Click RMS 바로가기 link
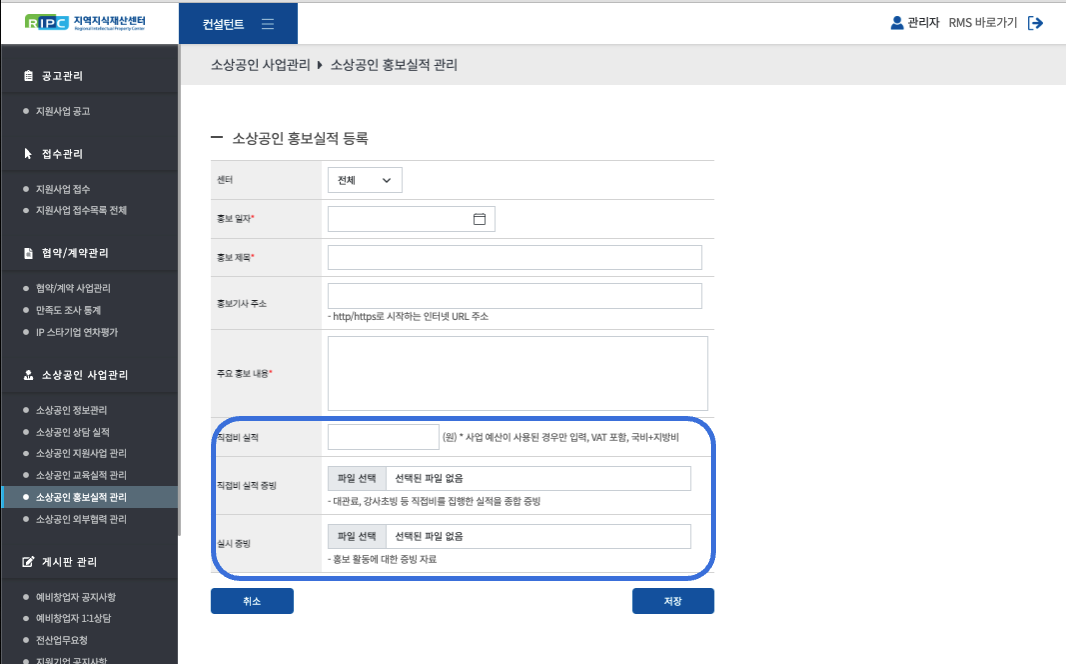Viewport: 1066px width, 664px height. (982, 23)
